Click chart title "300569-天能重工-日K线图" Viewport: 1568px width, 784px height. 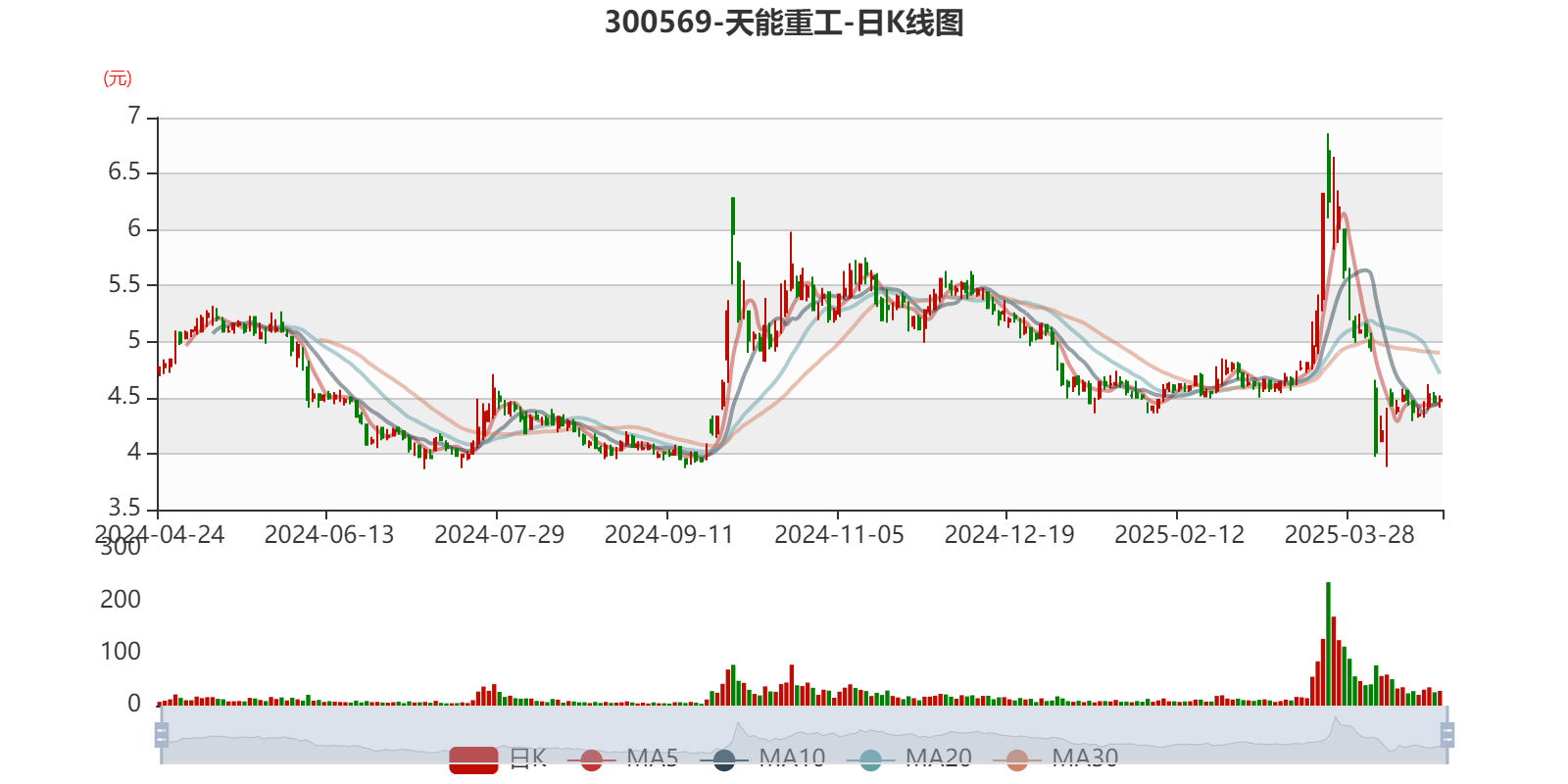click(x=784, y=23)
